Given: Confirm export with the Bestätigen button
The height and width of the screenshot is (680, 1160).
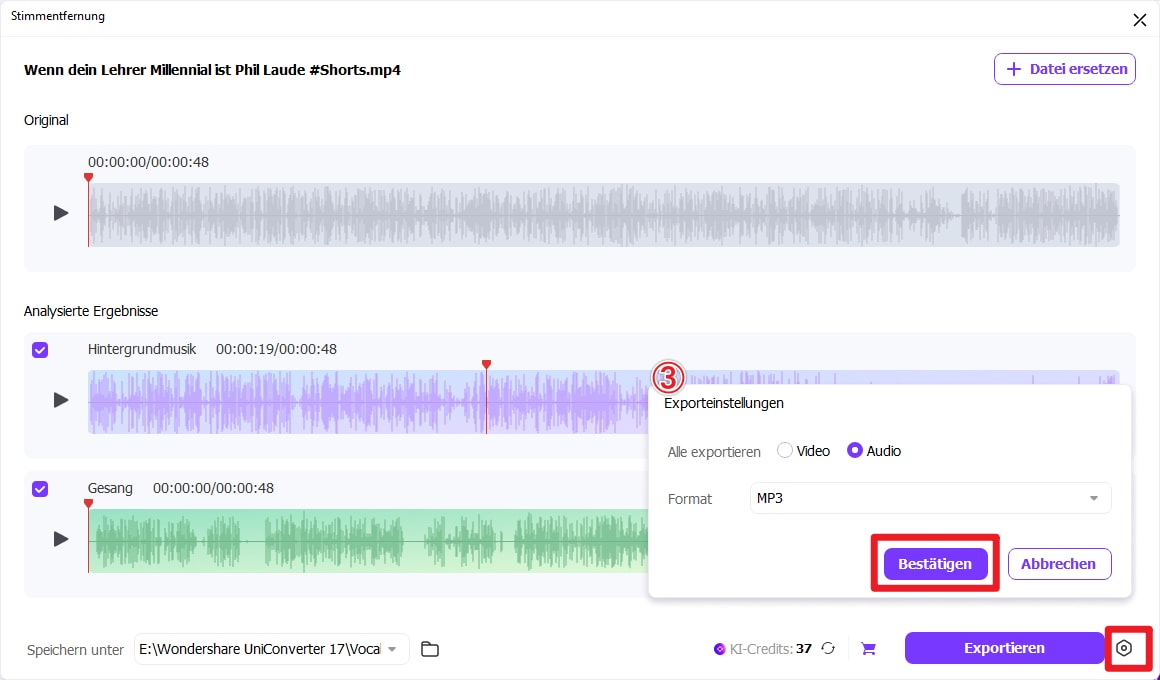Looking at the screenshot, I should point(934,563).
